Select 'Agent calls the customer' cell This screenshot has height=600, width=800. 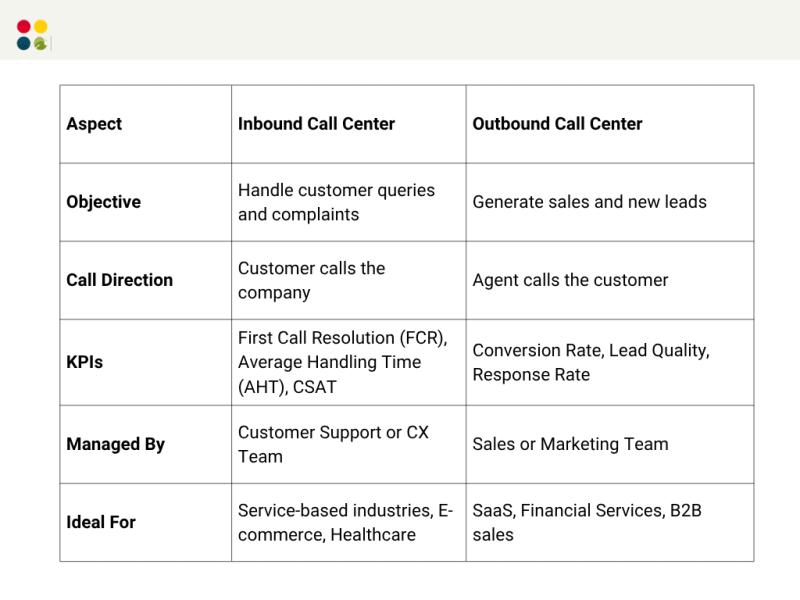tap(570, 280)
